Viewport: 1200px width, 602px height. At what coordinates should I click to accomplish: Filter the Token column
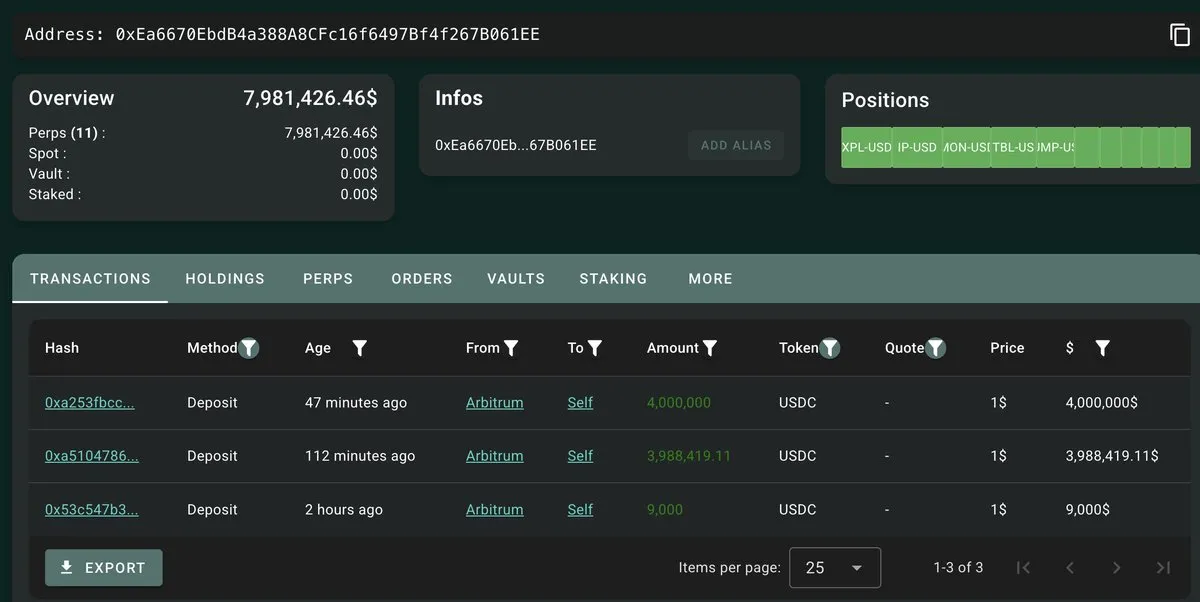pos(830,348)
